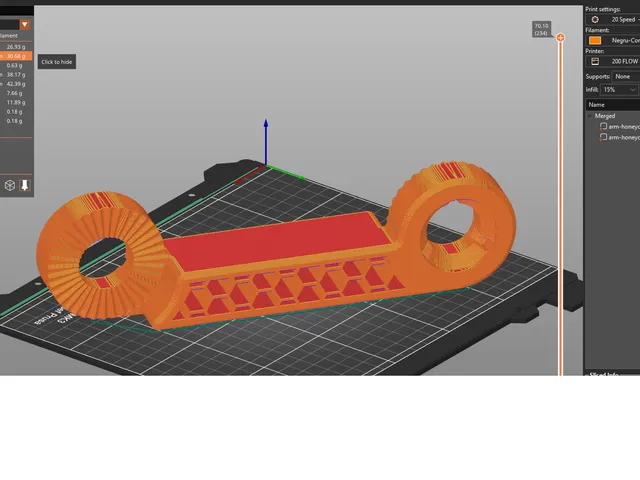640x480 pixels.
Task: Hide the highlighted 30.68 g legend row
Action: click(x=16, y=56)
